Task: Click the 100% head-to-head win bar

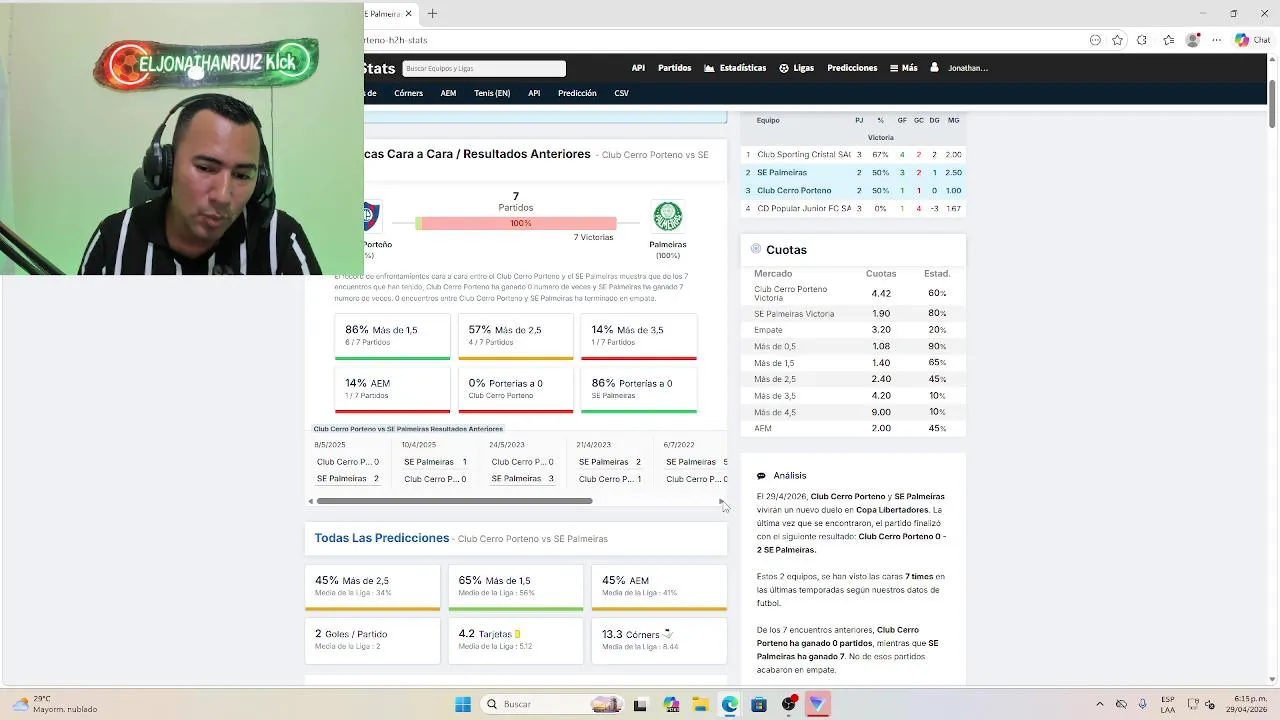Action: [x=516, y=223]
